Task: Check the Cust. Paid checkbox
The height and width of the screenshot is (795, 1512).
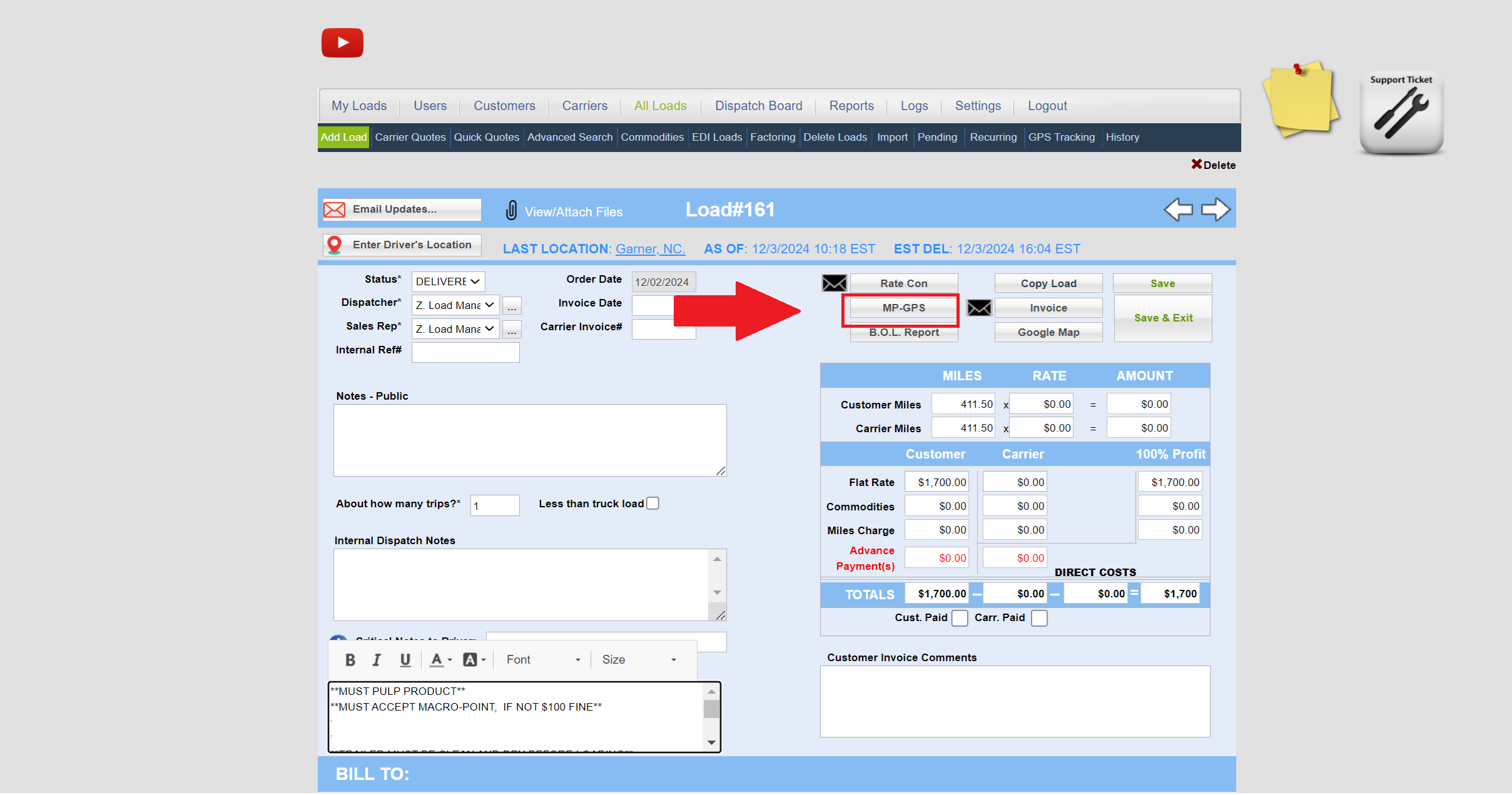Action: 960,618
